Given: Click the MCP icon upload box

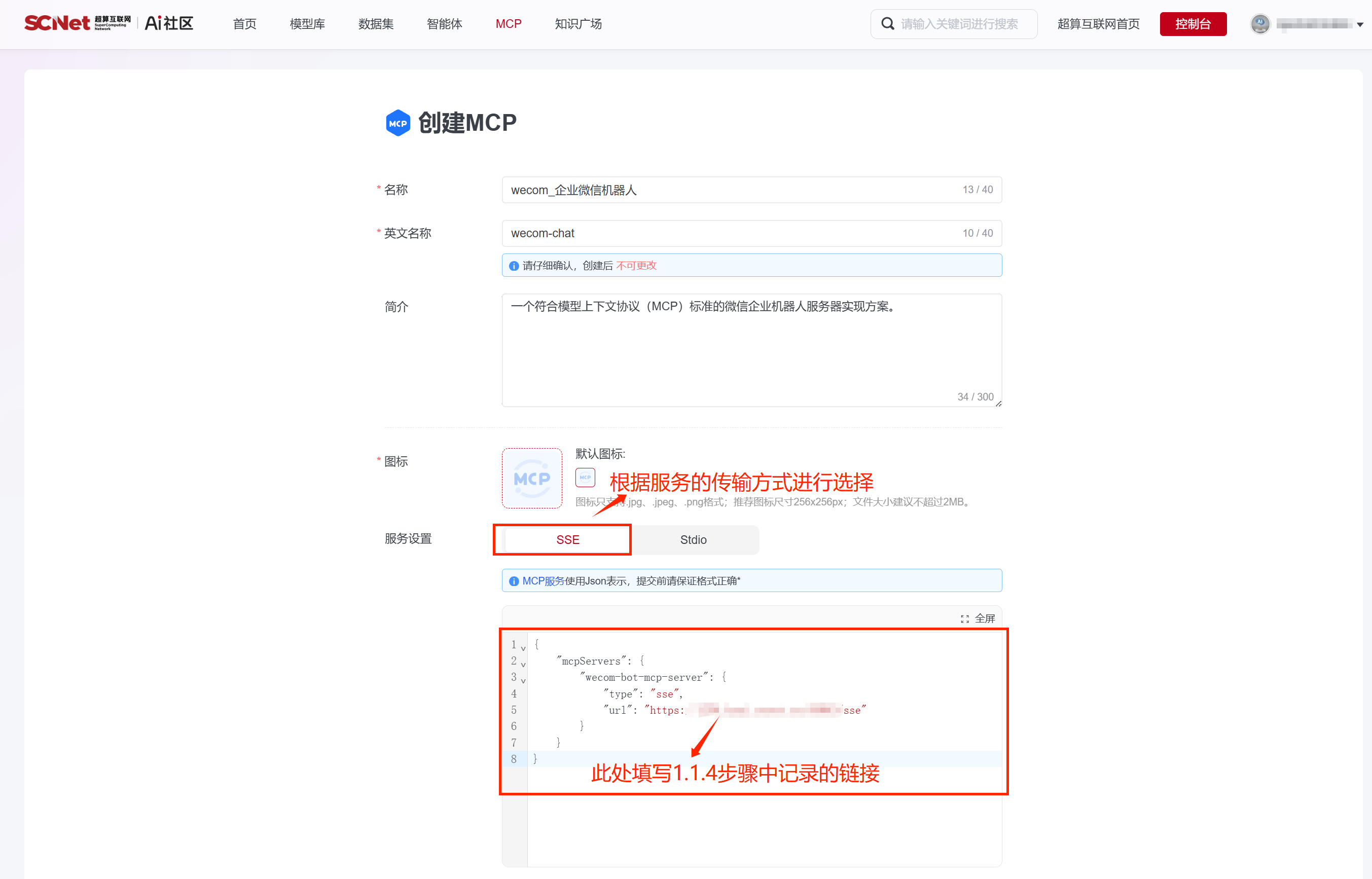Looking at the screenshot, I should tap(531, 479).
